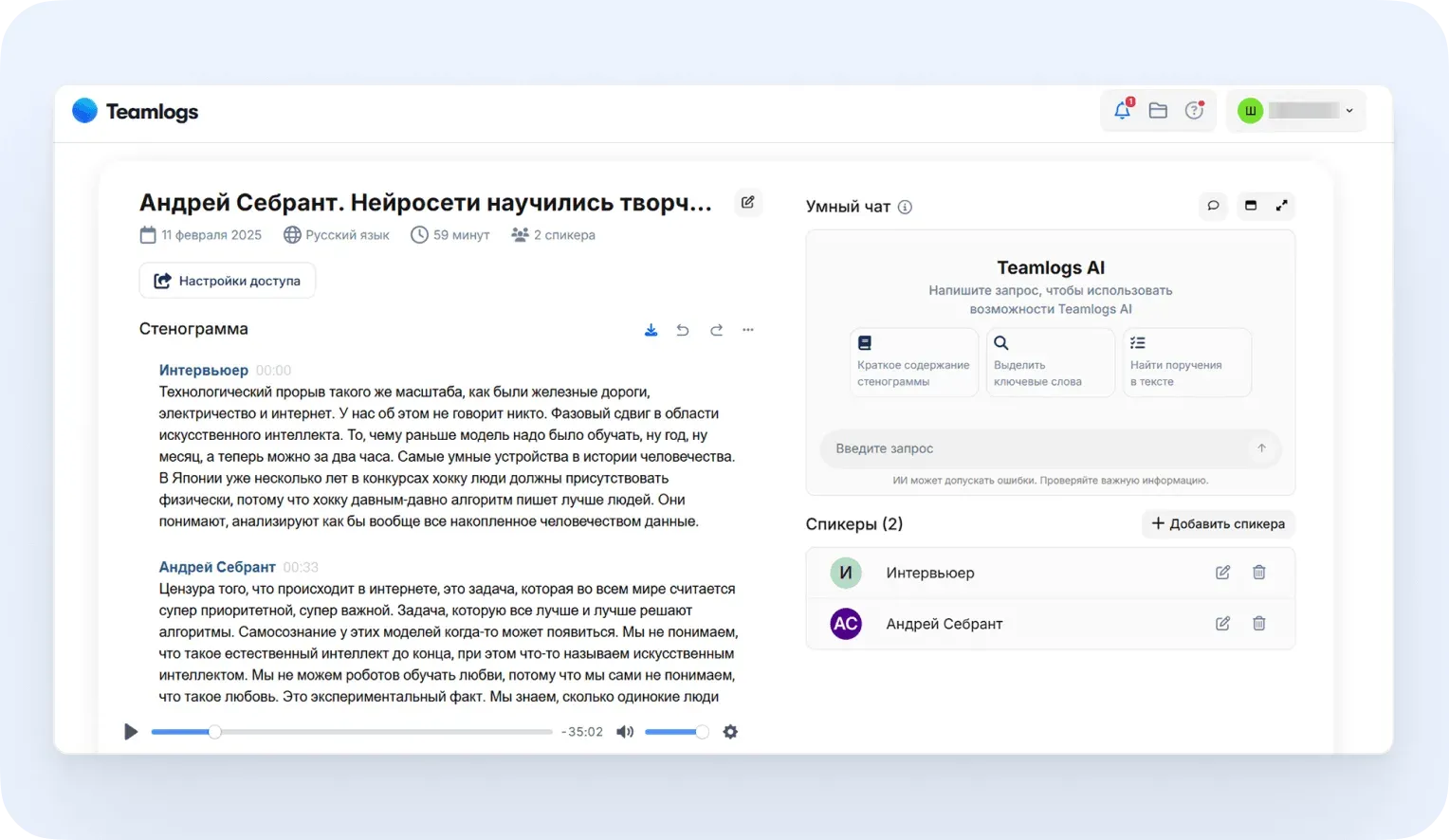Mute the audio with the speaker icon
The image size is (1449, 840).
click(x=625, y=732)
